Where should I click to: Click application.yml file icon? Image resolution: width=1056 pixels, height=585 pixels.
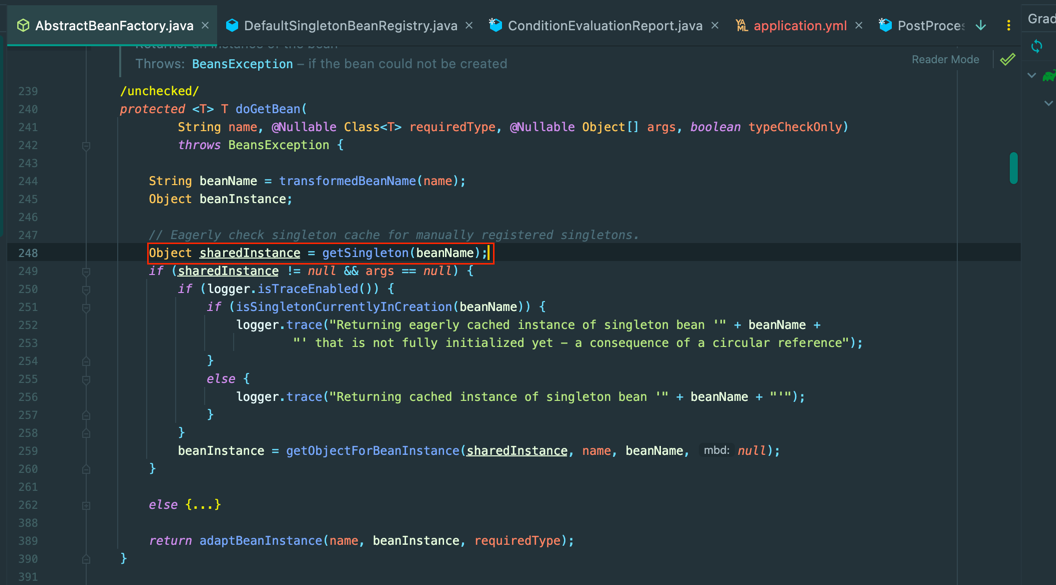[741, 26]
